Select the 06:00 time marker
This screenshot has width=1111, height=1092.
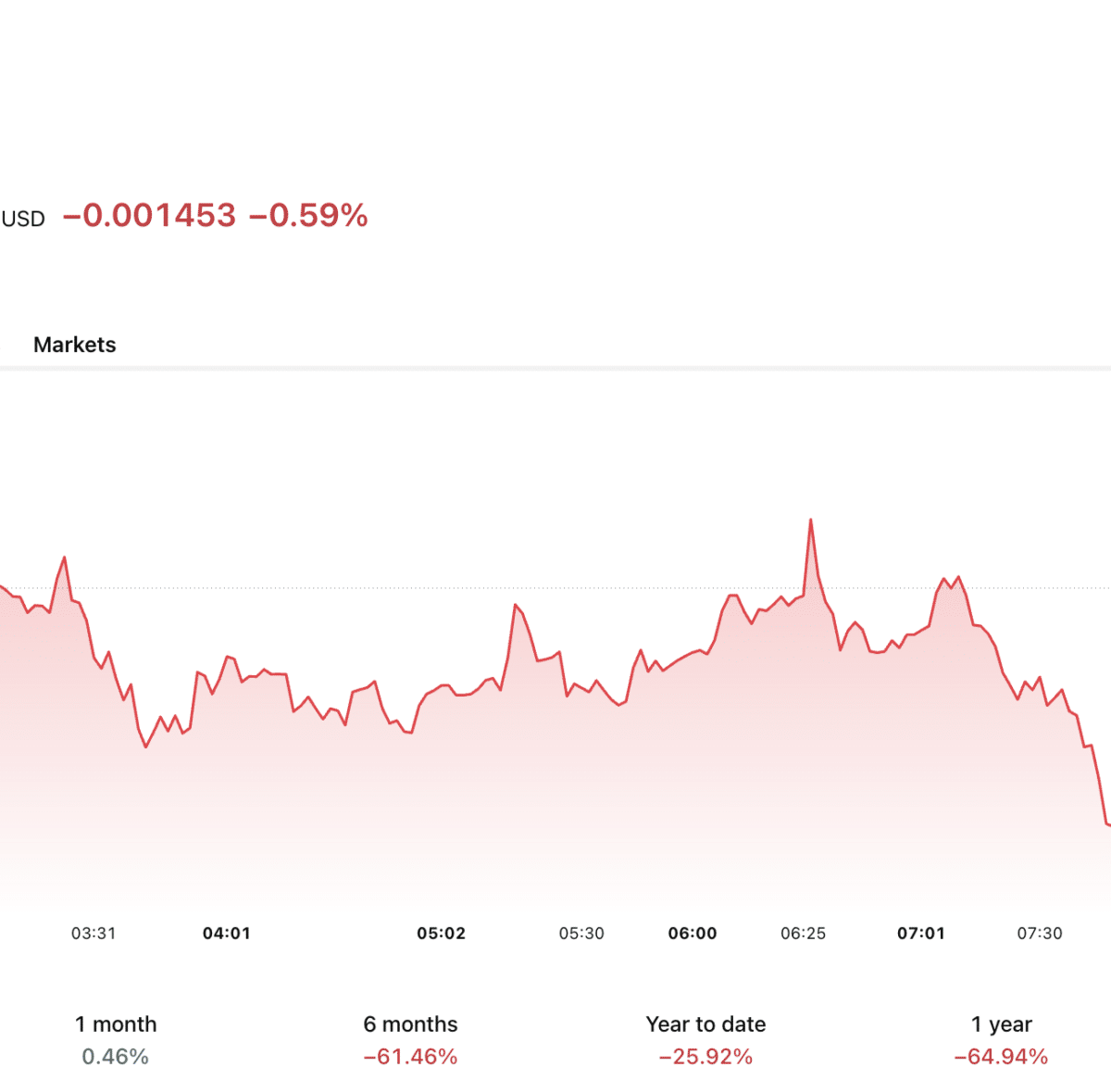click(693, 934)
